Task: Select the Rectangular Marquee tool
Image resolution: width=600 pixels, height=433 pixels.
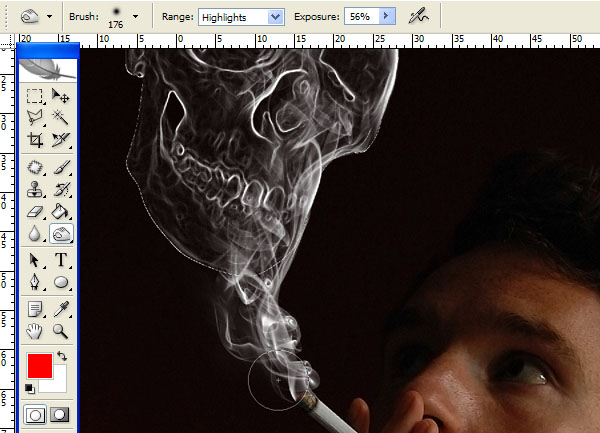Action: (x=35, y=96)
